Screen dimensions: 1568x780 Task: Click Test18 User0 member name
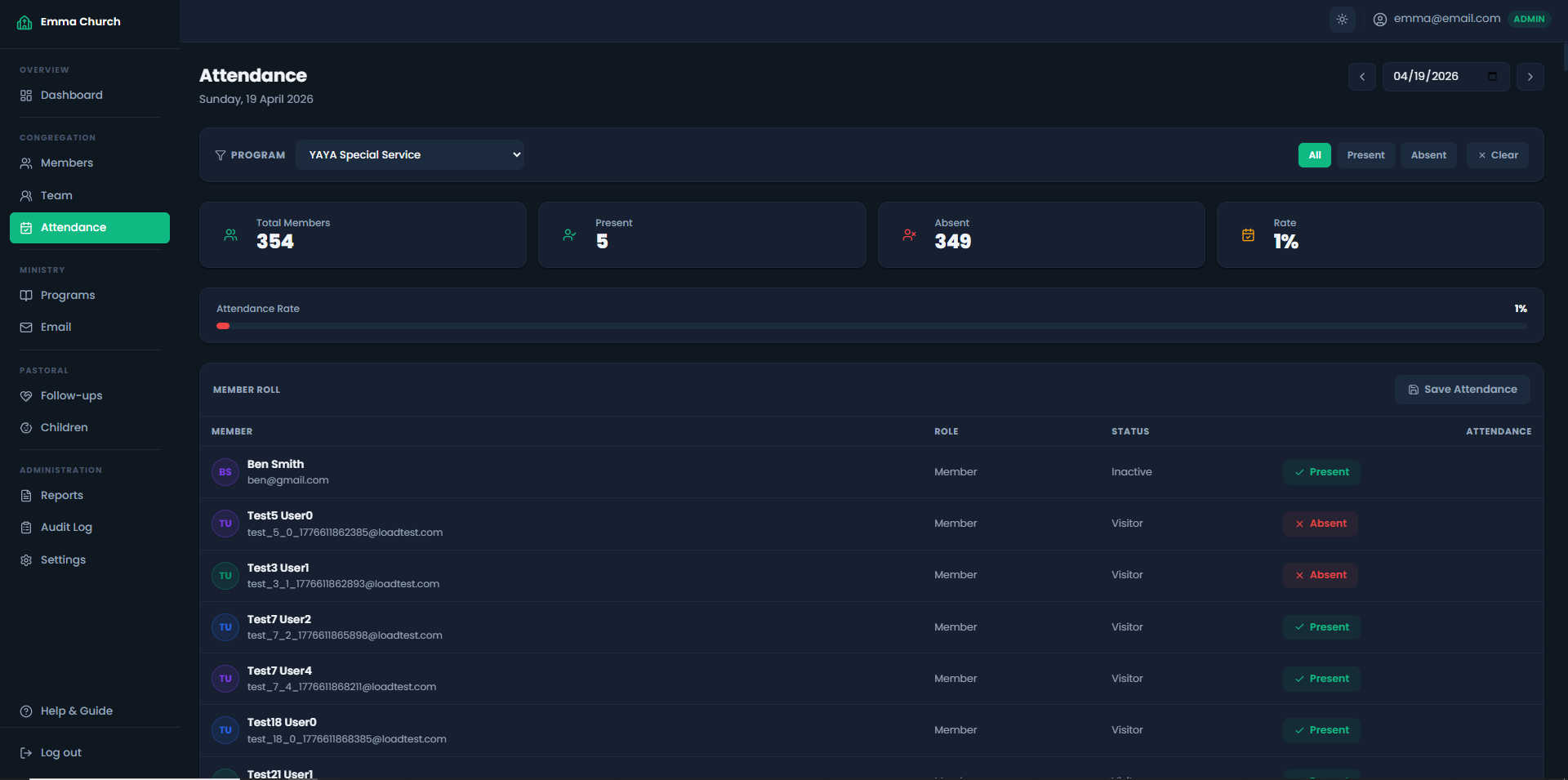pos(282,722)
